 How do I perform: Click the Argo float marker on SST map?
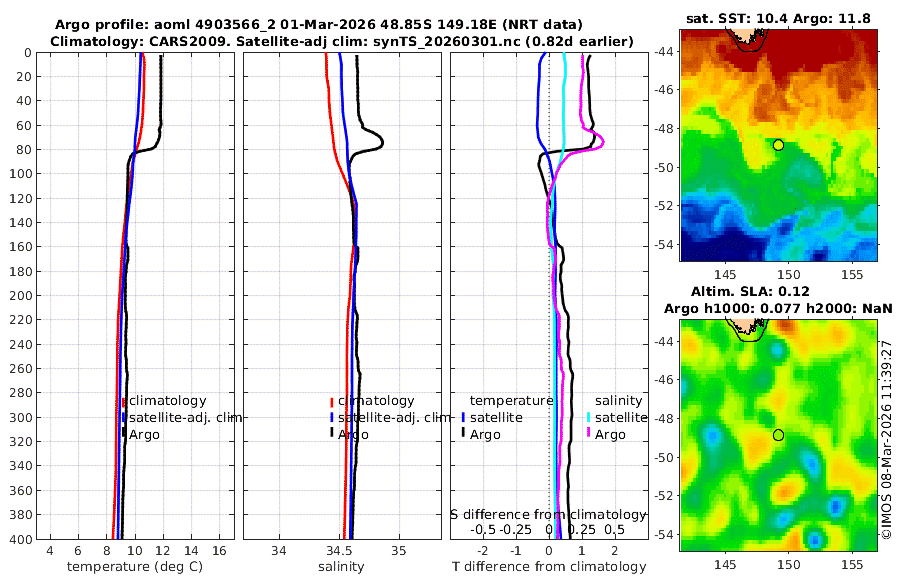point(778,145)
